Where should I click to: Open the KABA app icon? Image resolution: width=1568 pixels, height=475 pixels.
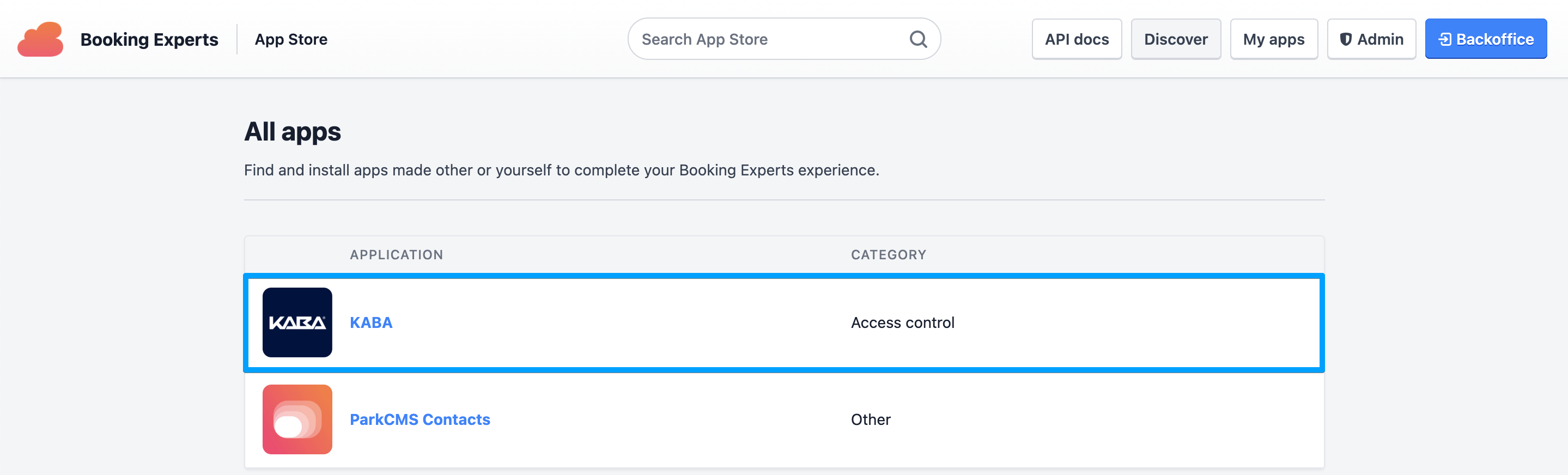[x=297, y=322]
